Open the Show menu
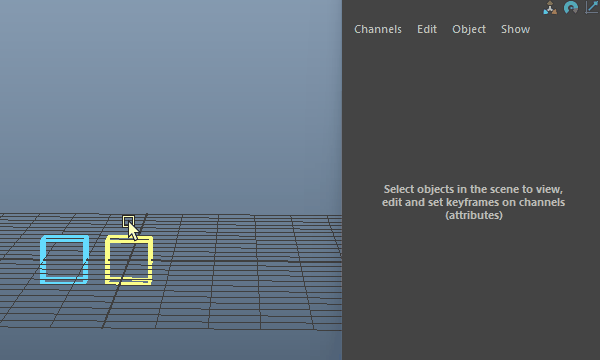This screenshot has width=600, height=360. pyautogui.click(x=515, y=29)
